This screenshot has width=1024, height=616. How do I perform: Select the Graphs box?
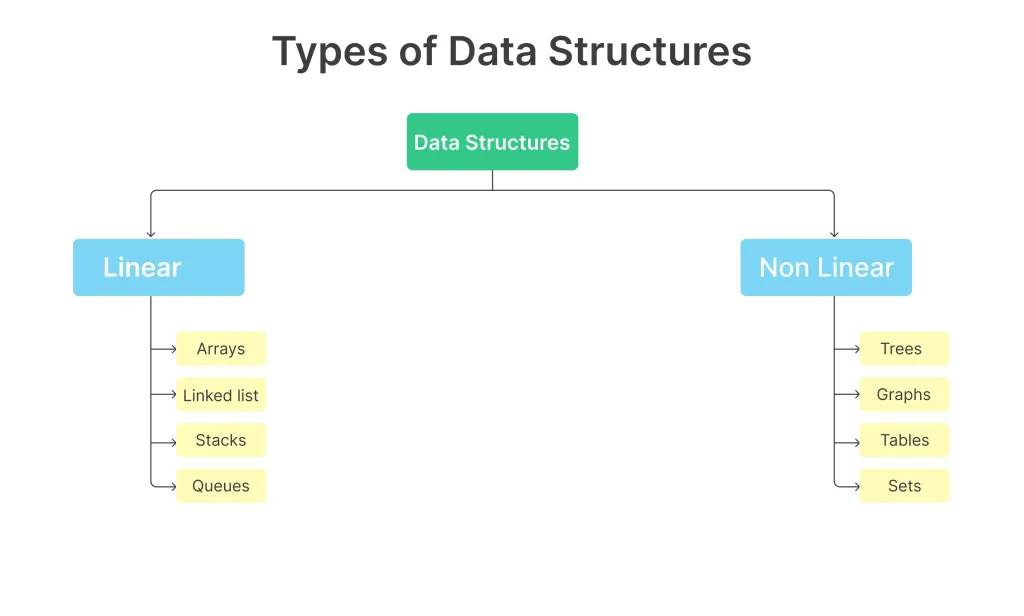[903, 395]
